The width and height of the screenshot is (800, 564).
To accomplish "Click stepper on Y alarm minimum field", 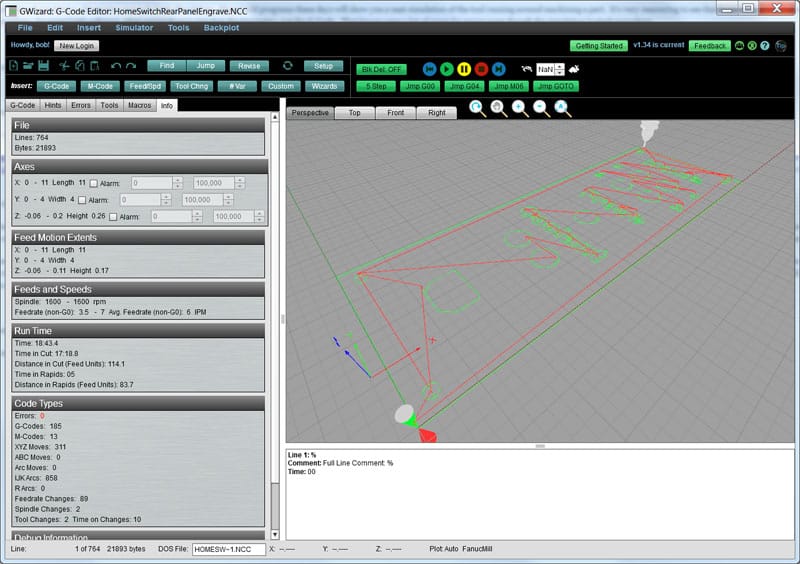I will tap(166, 200).
